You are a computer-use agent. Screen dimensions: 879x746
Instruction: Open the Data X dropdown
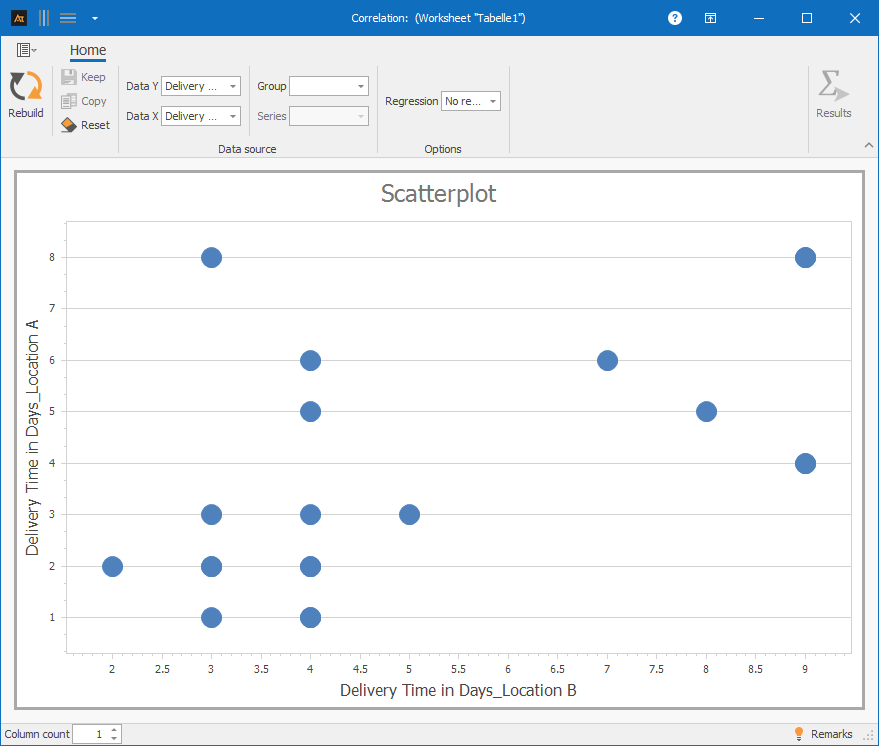[x=233, y=117]
